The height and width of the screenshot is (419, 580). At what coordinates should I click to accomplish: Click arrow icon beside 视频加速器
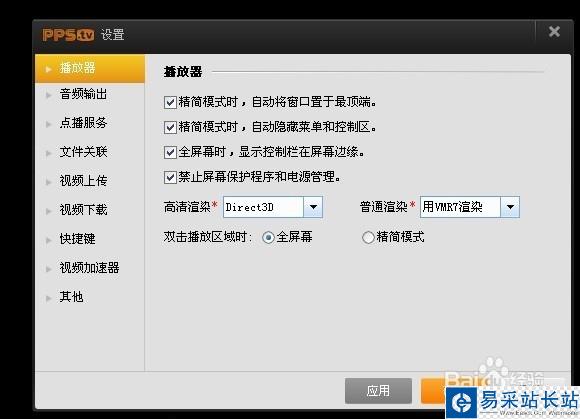[x=48, y=269]
